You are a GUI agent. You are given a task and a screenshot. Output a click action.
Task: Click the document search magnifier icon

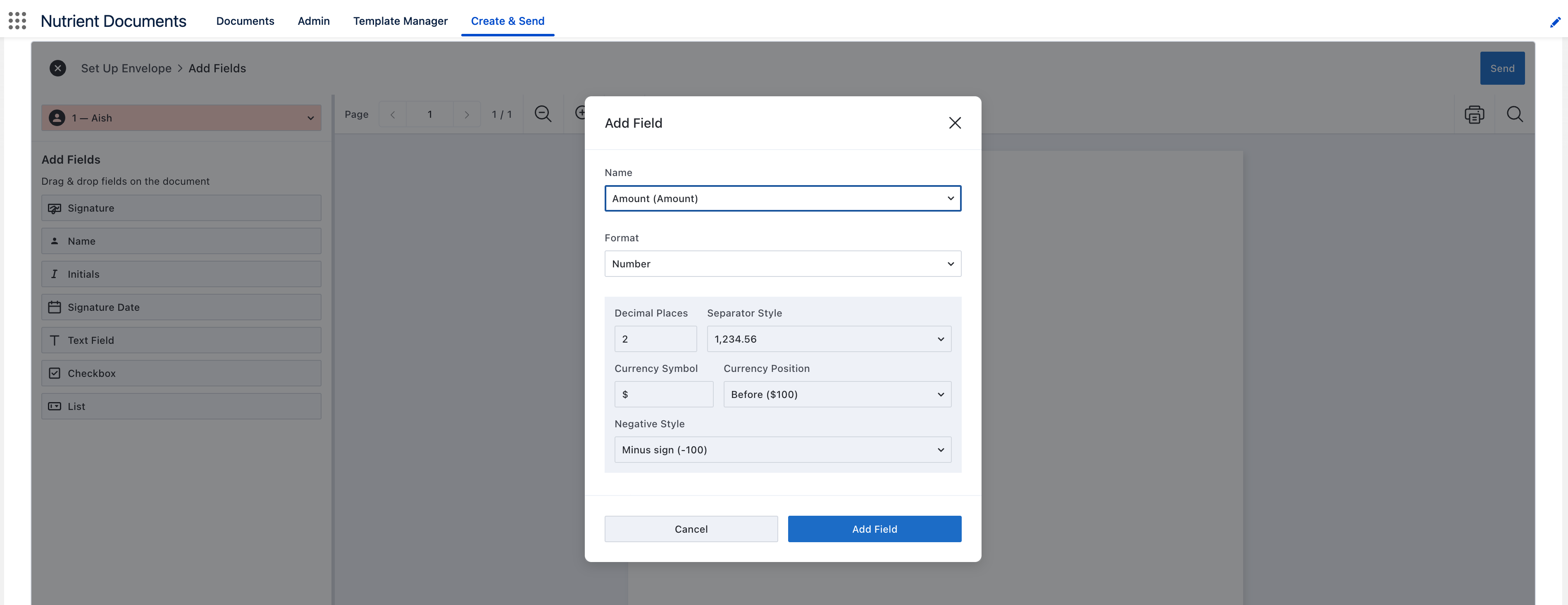[1515, 114]
